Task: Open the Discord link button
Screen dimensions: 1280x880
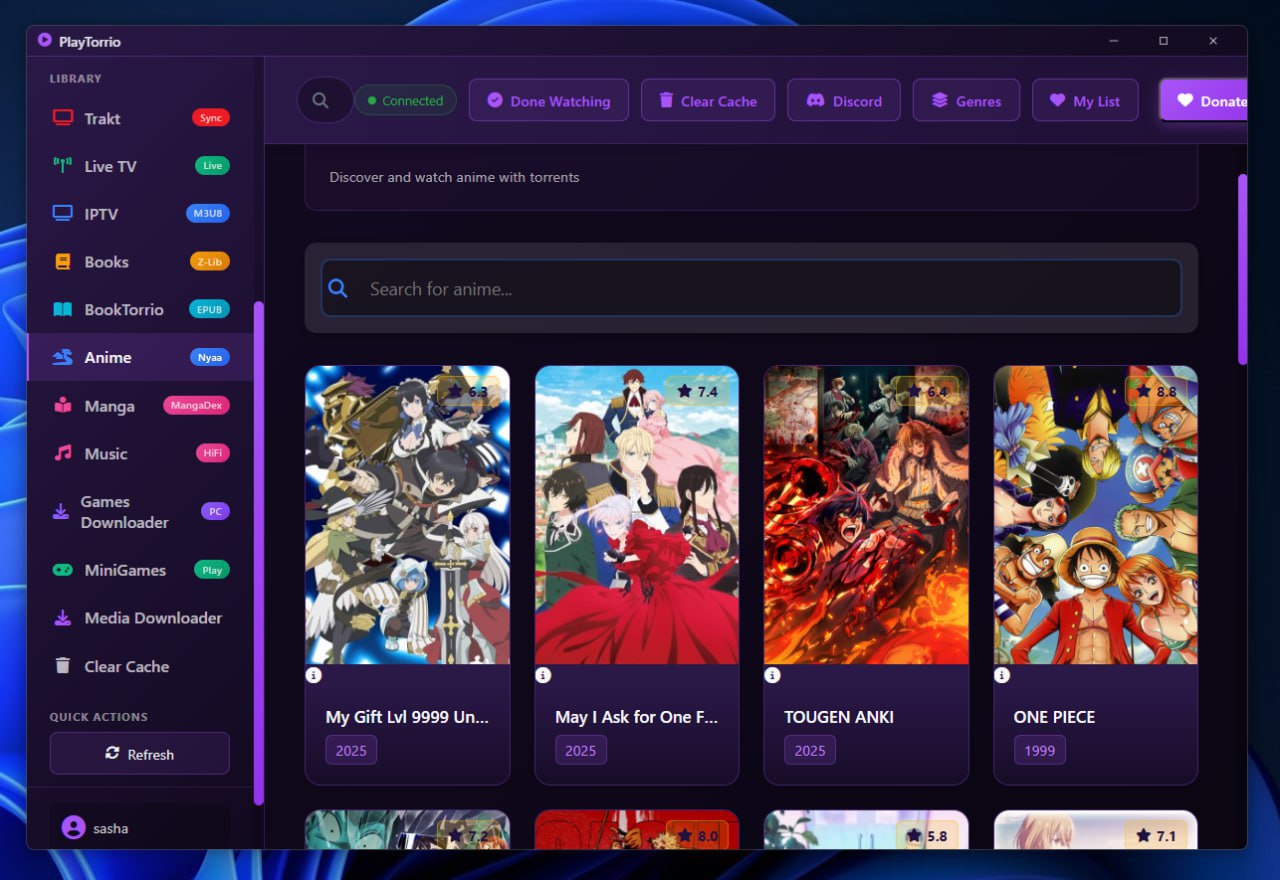Action: coord(844,101)
